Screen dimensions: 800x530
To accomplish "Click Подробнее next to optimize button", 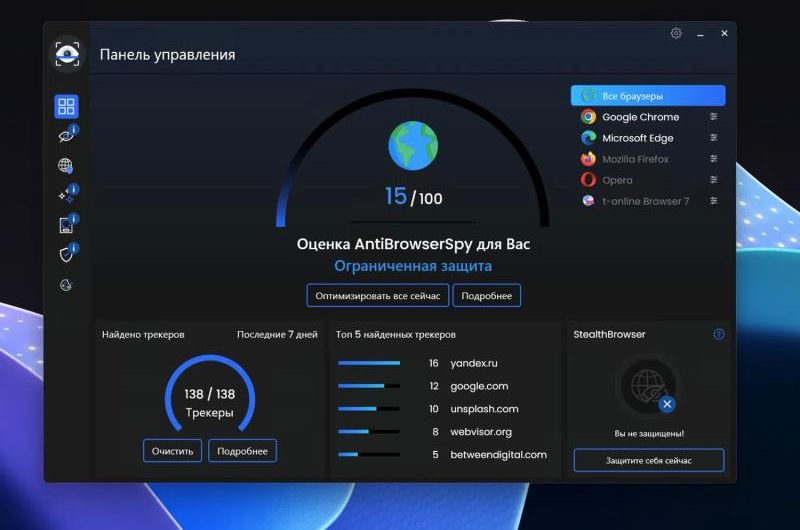I will (487, 295).
